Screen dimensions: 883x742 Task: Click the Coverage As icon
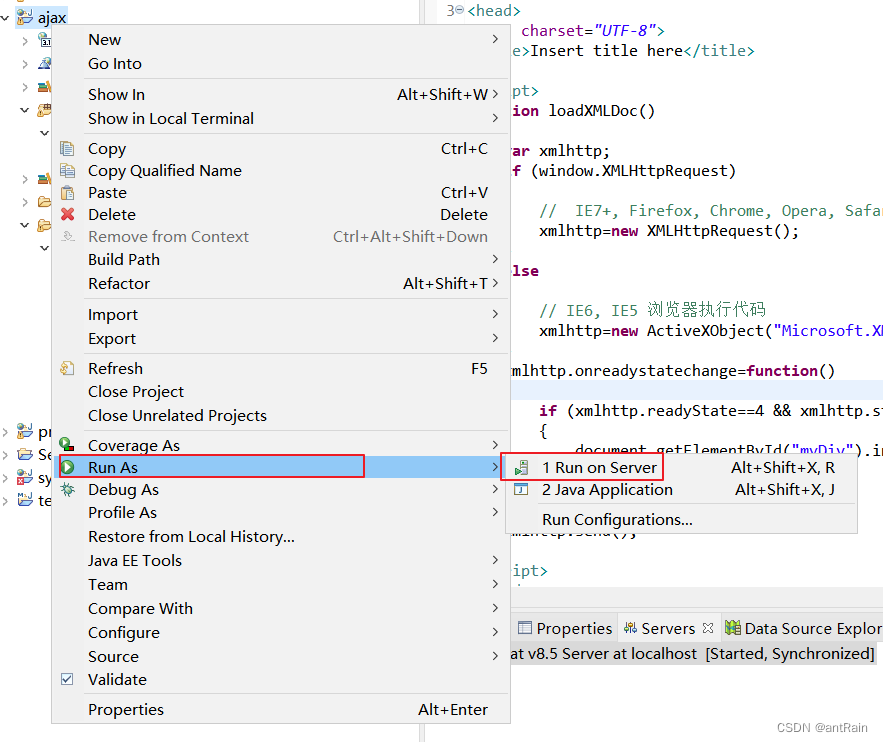tap(68, 445)
